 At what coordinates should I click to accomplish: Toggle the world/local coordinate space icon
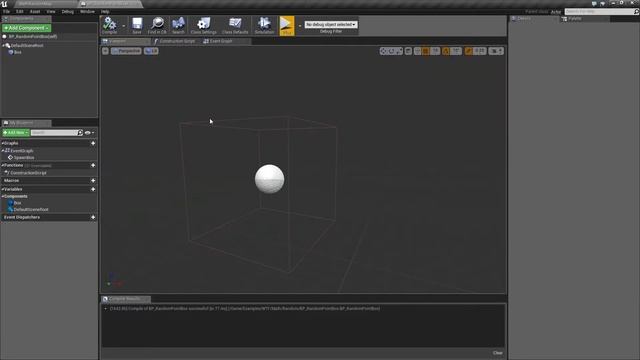click(x=408, y=51)
